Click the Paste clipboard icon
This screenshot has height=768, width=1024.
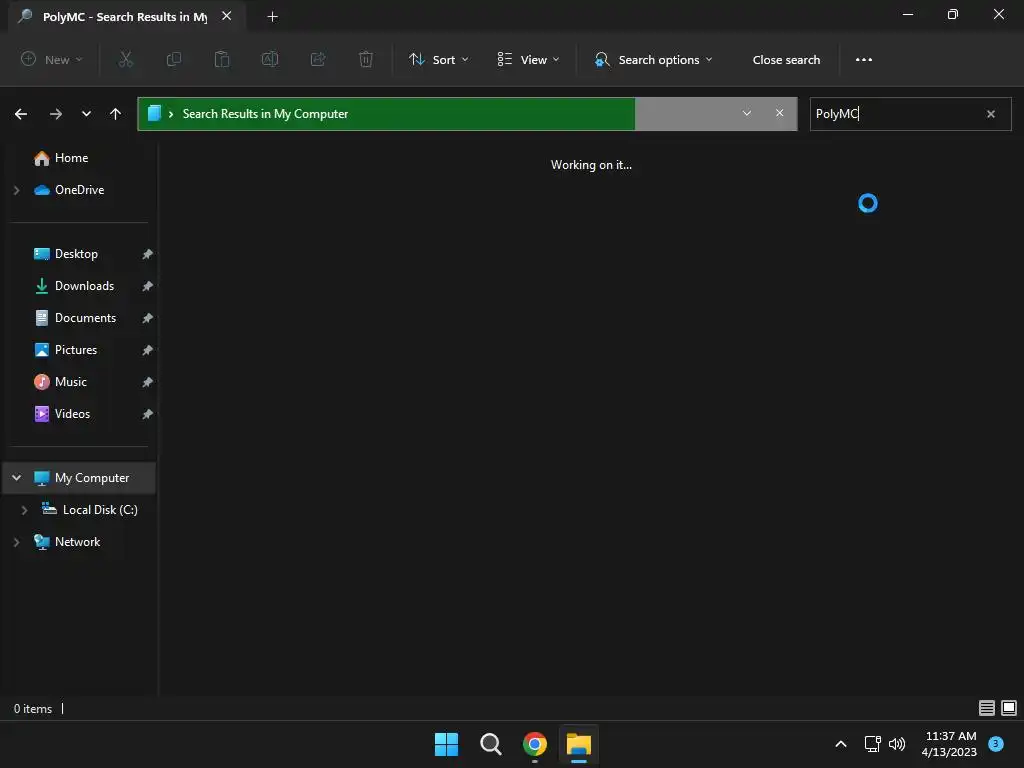coord(222,59)
